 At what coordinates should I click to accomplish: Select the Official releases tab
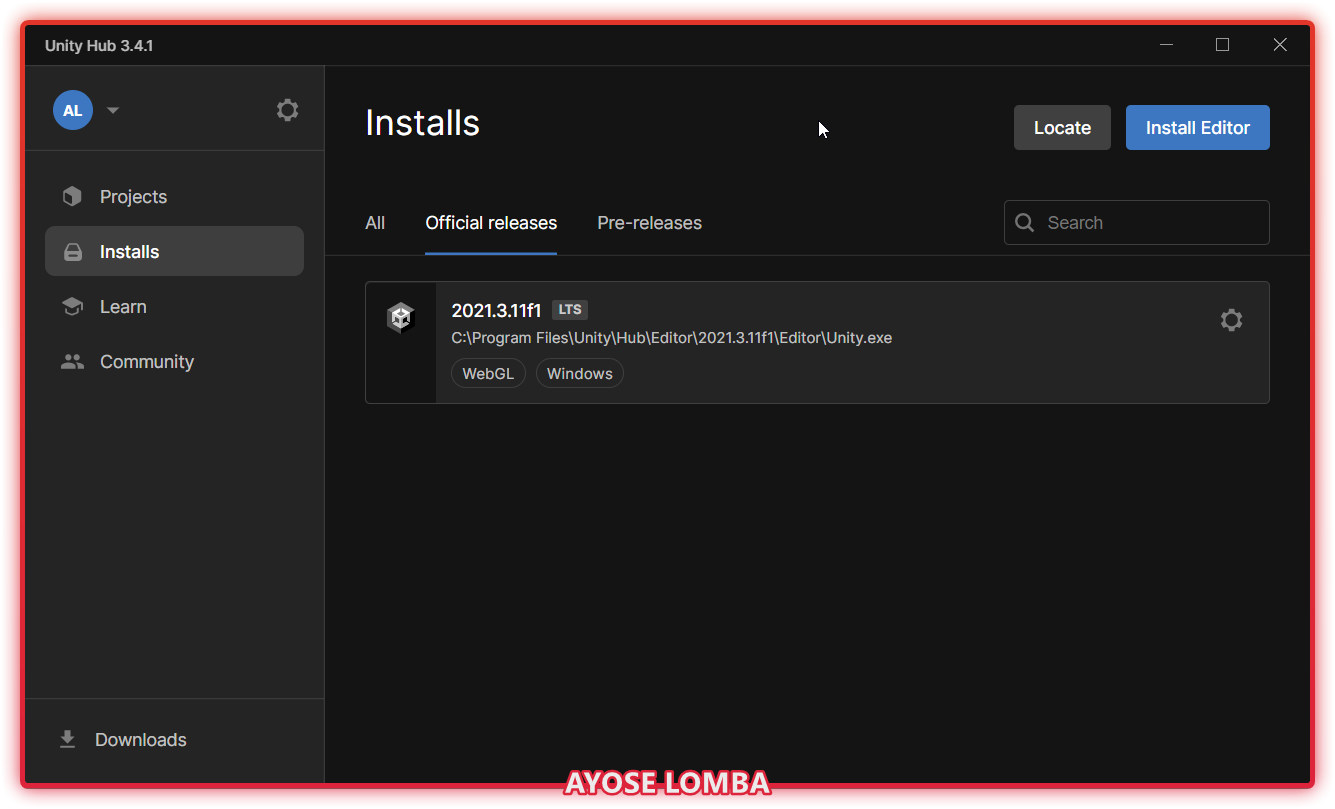tap(491, 223)
